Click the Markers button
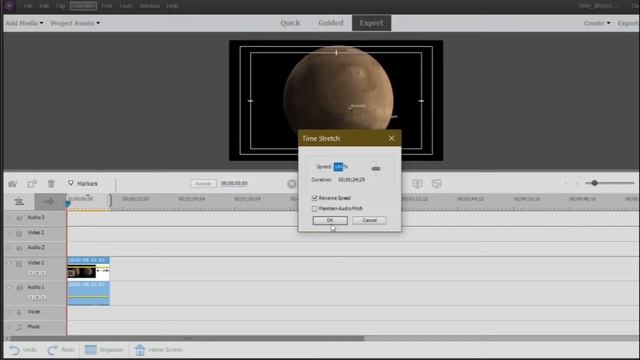 tap(83, 184)
